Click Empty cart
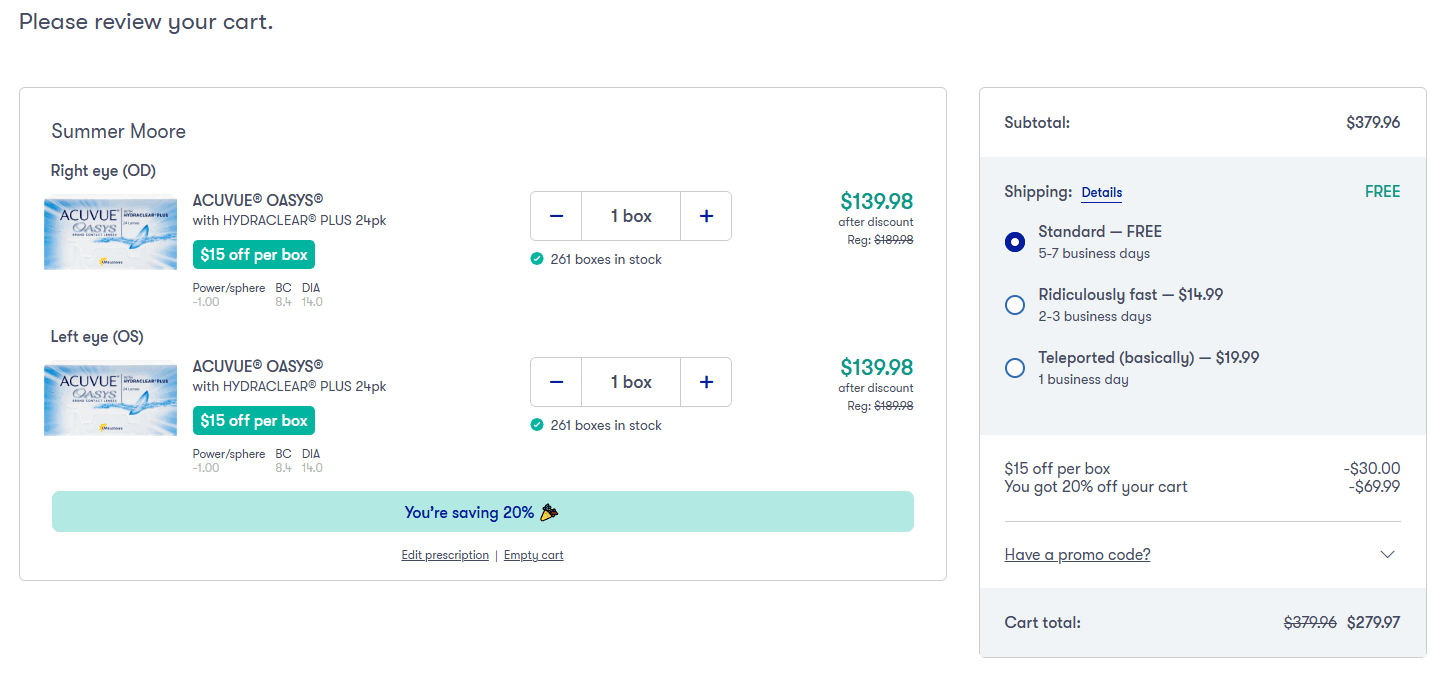The height and width of the screenshot is (679, 1446). click(533, 555)
